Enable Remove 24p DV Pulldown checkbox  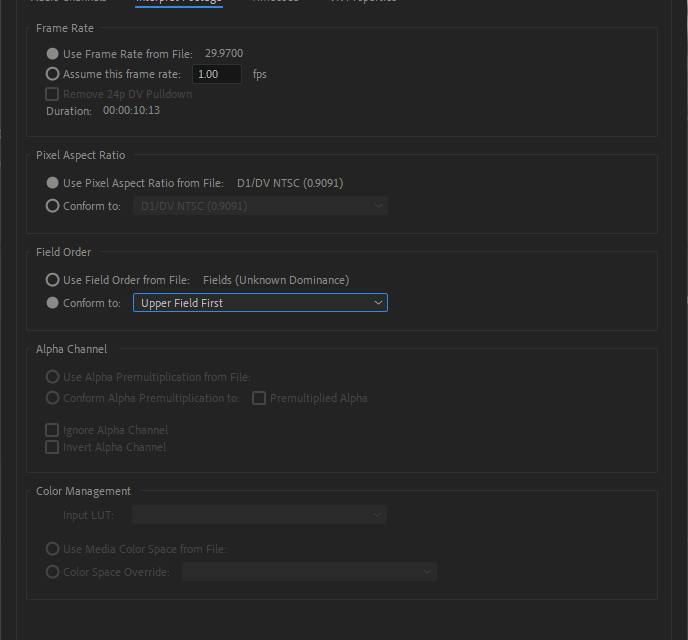tap(53, 94)
